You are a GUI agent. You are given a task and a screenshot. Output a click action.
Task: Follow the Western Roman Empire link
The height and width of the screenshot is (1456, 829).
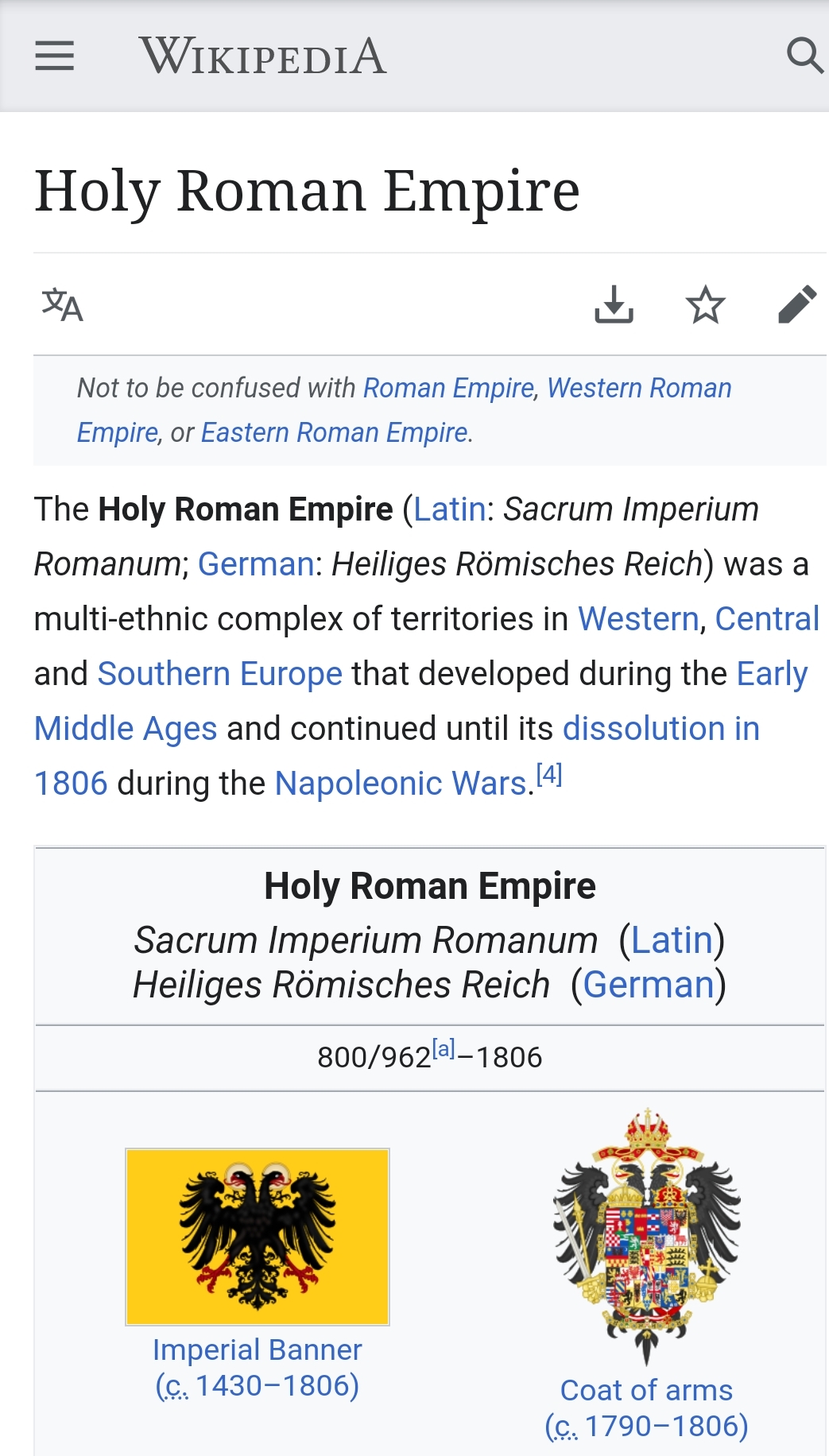click(x=639, y=388)
